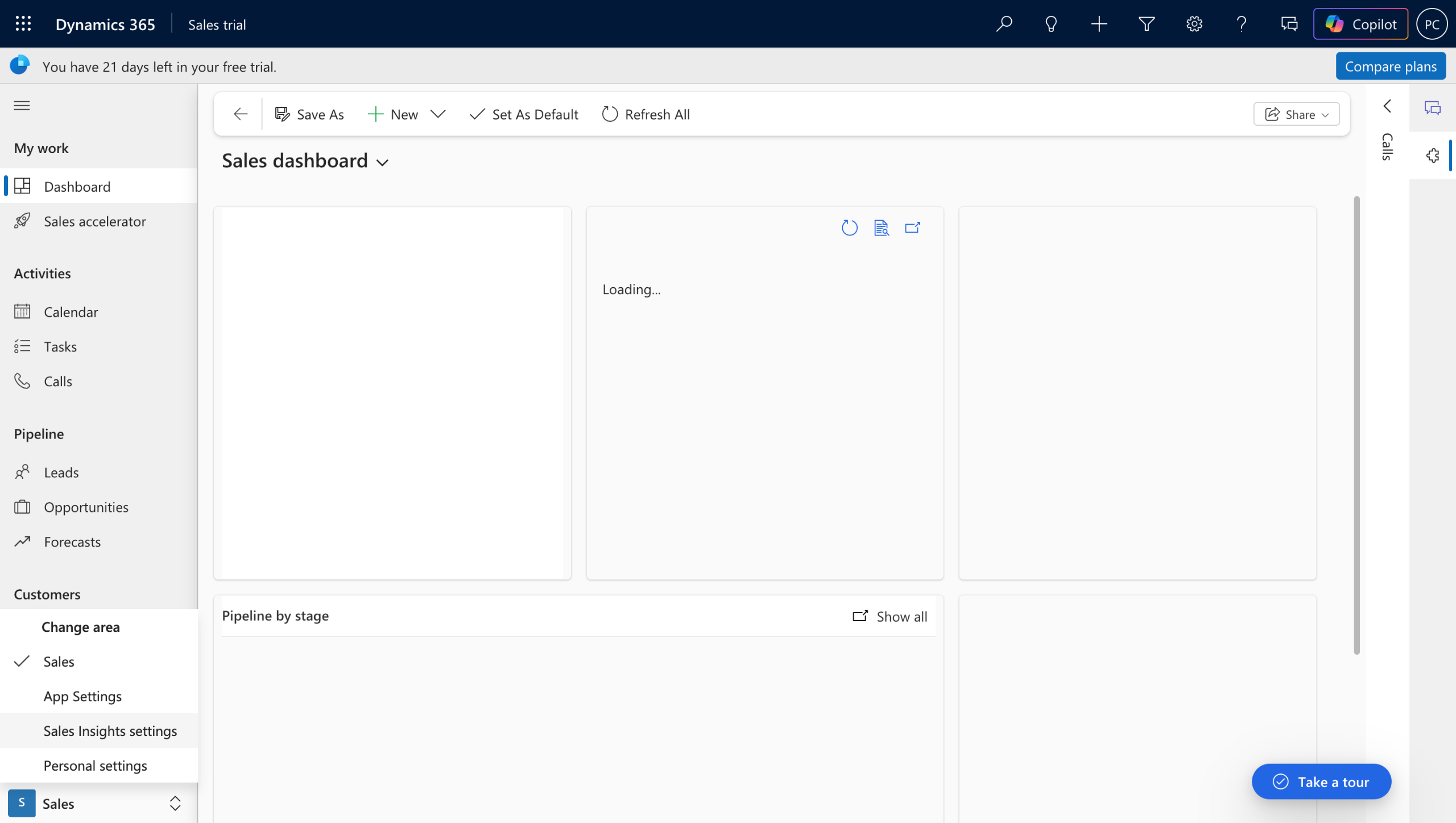This screenshot has width=1456, height=823.
Task: Start the Take a tour button
Action: point(1321,782)
